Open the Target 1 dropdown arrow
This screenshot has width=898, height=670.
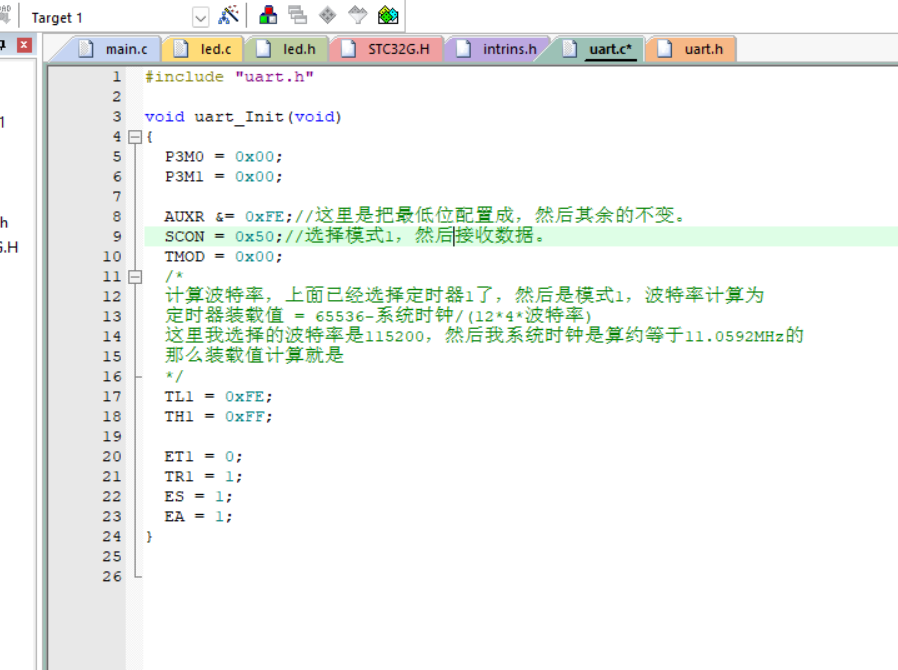200,18
